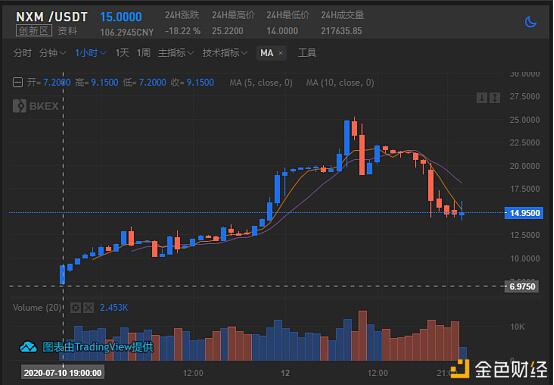This screenshot has width=554, height=385.
Task: Click the 10.0000 price axis label
Action: tap(525, 259)
